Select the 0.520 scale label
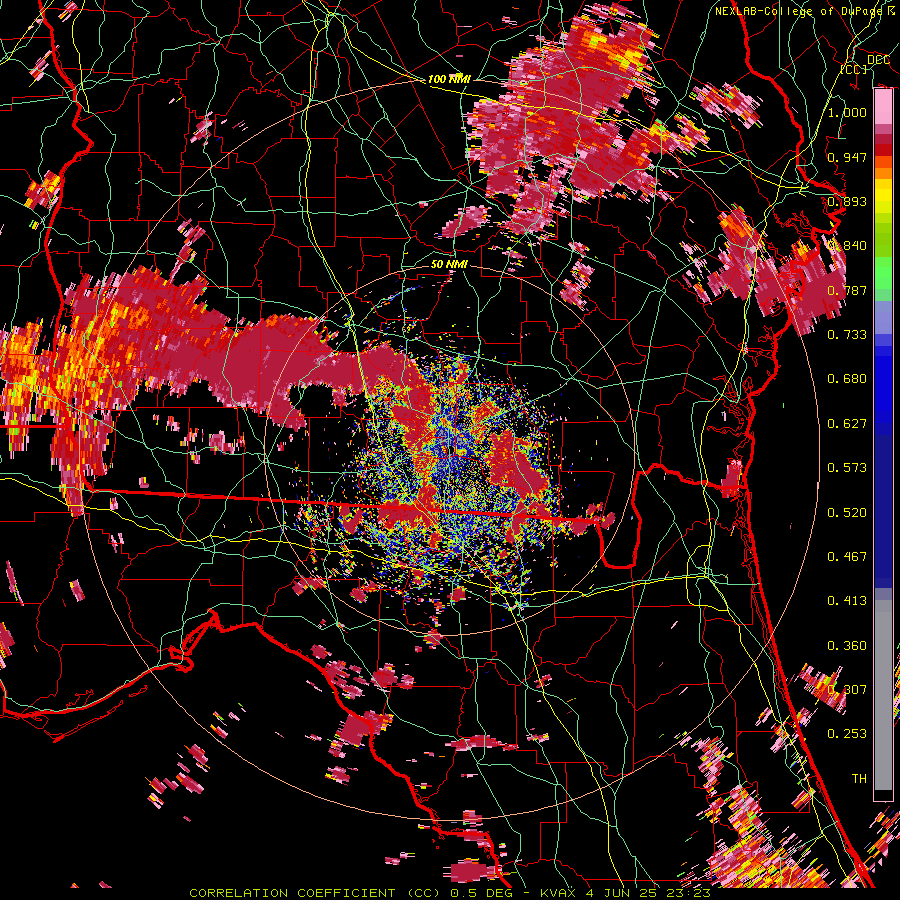The image size is (900, 900). (x=847, y=513)
